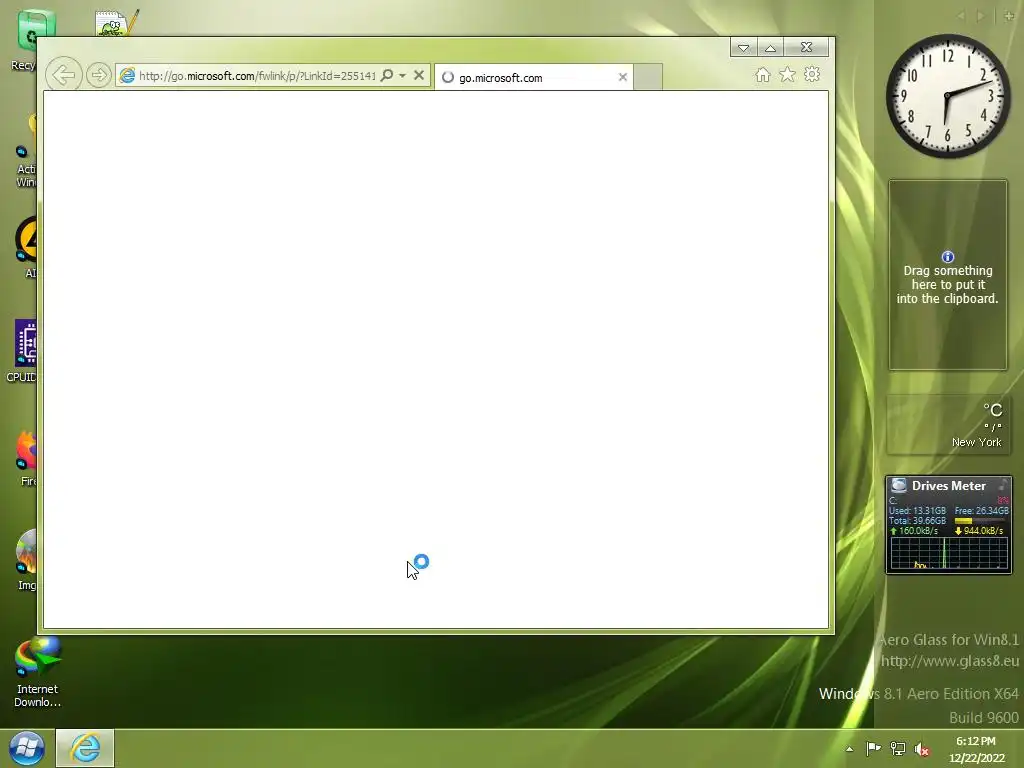Close the Internet Explorer window
This screenshot has height=768, width=1024.
[x=807, y=47]
